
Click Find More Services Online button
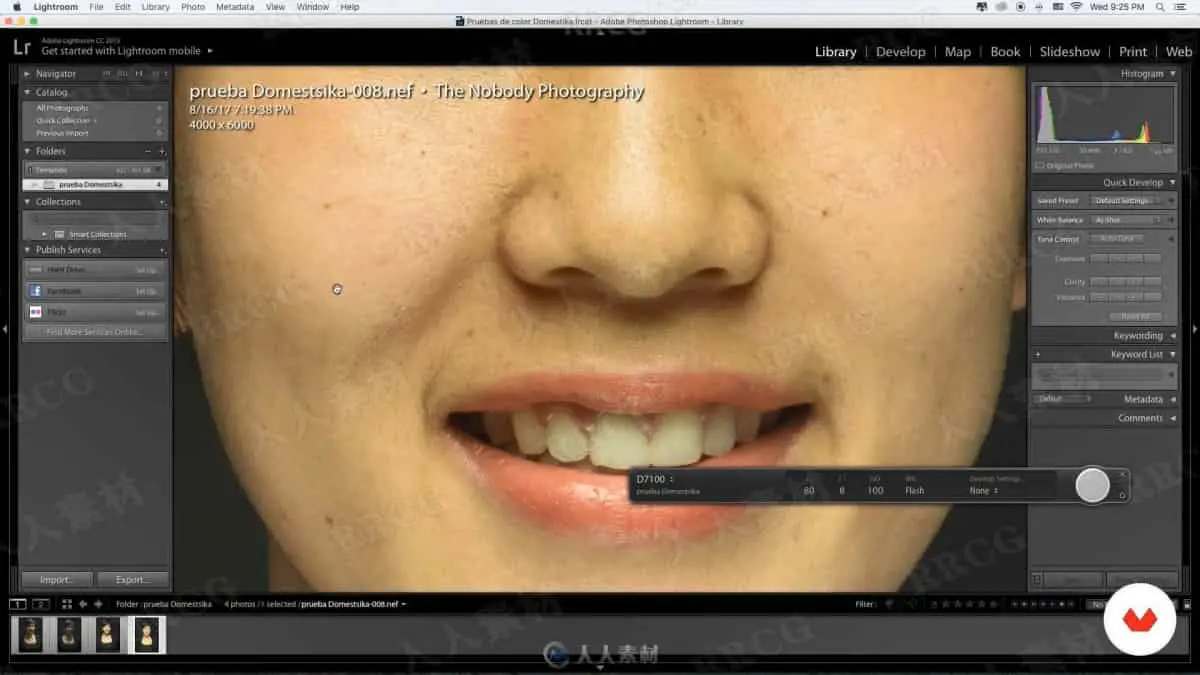point(95,332)
